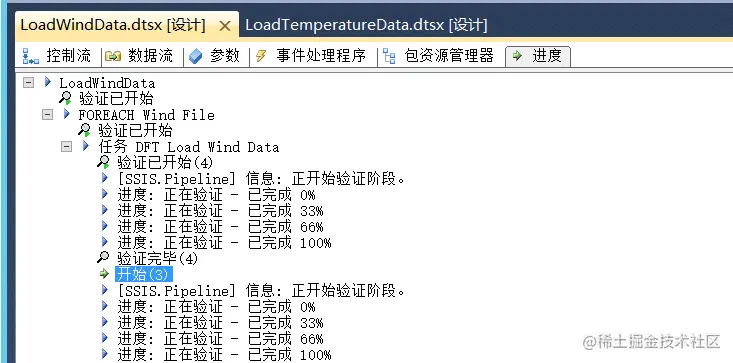
Task: Click green arrow icon beside 开始(3)
Action: click(104, 274)
